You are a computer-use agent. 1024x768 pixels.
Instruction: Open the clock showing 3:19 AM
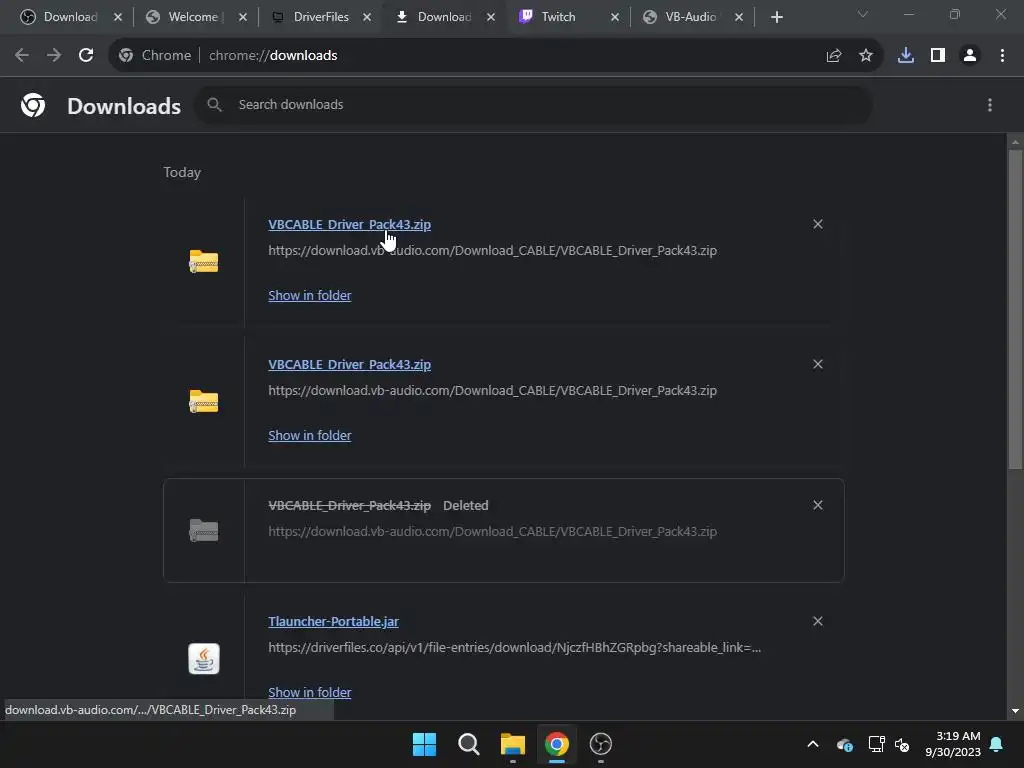coord(953,744)
